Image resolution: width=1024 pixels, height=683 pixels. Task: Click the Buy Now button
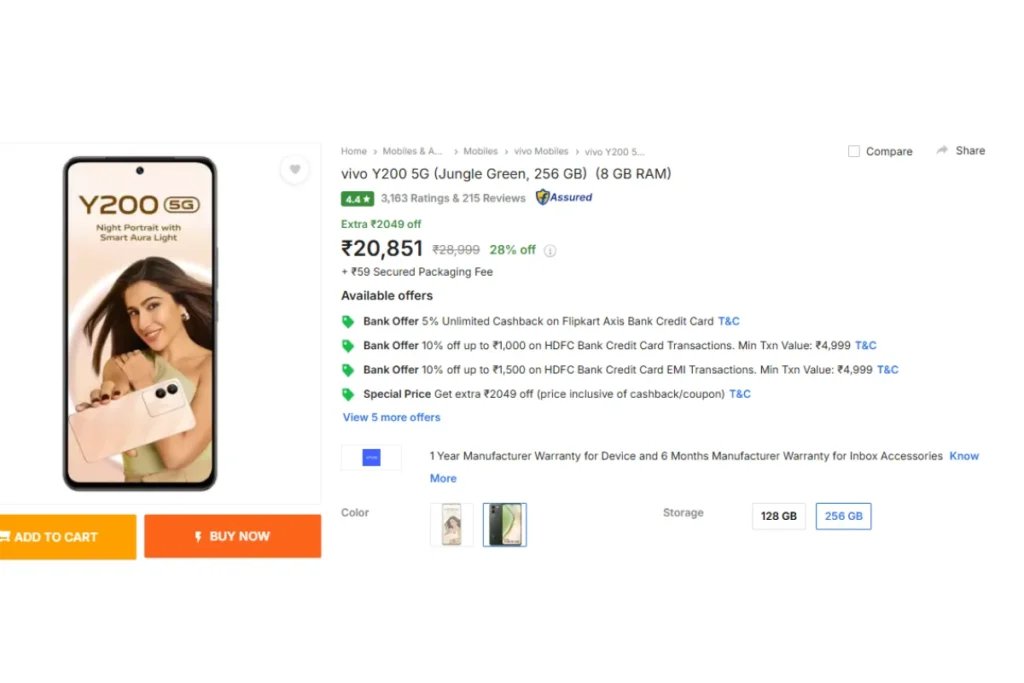tap(232, 537)
